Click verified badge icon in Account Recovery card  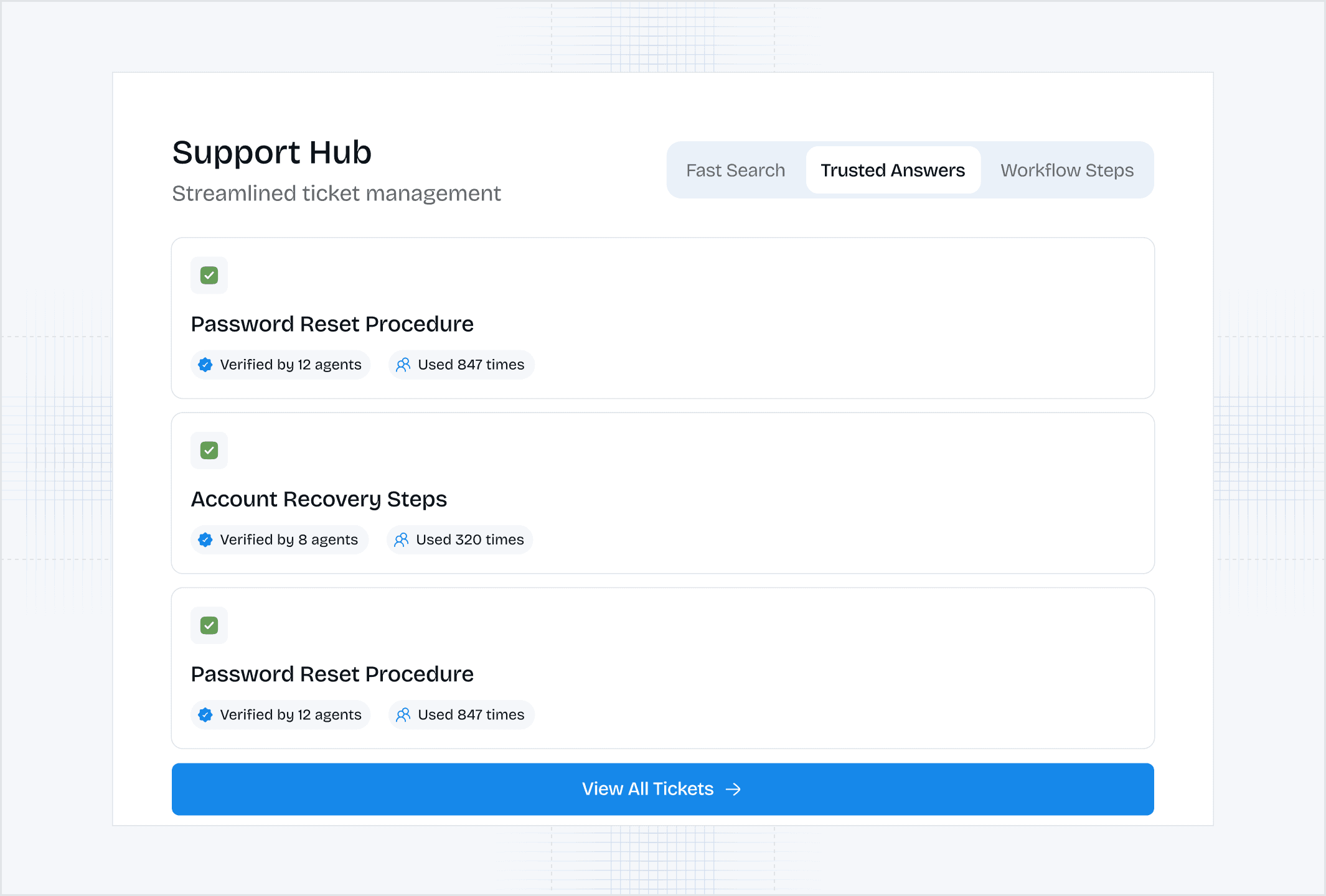point(205,539)
